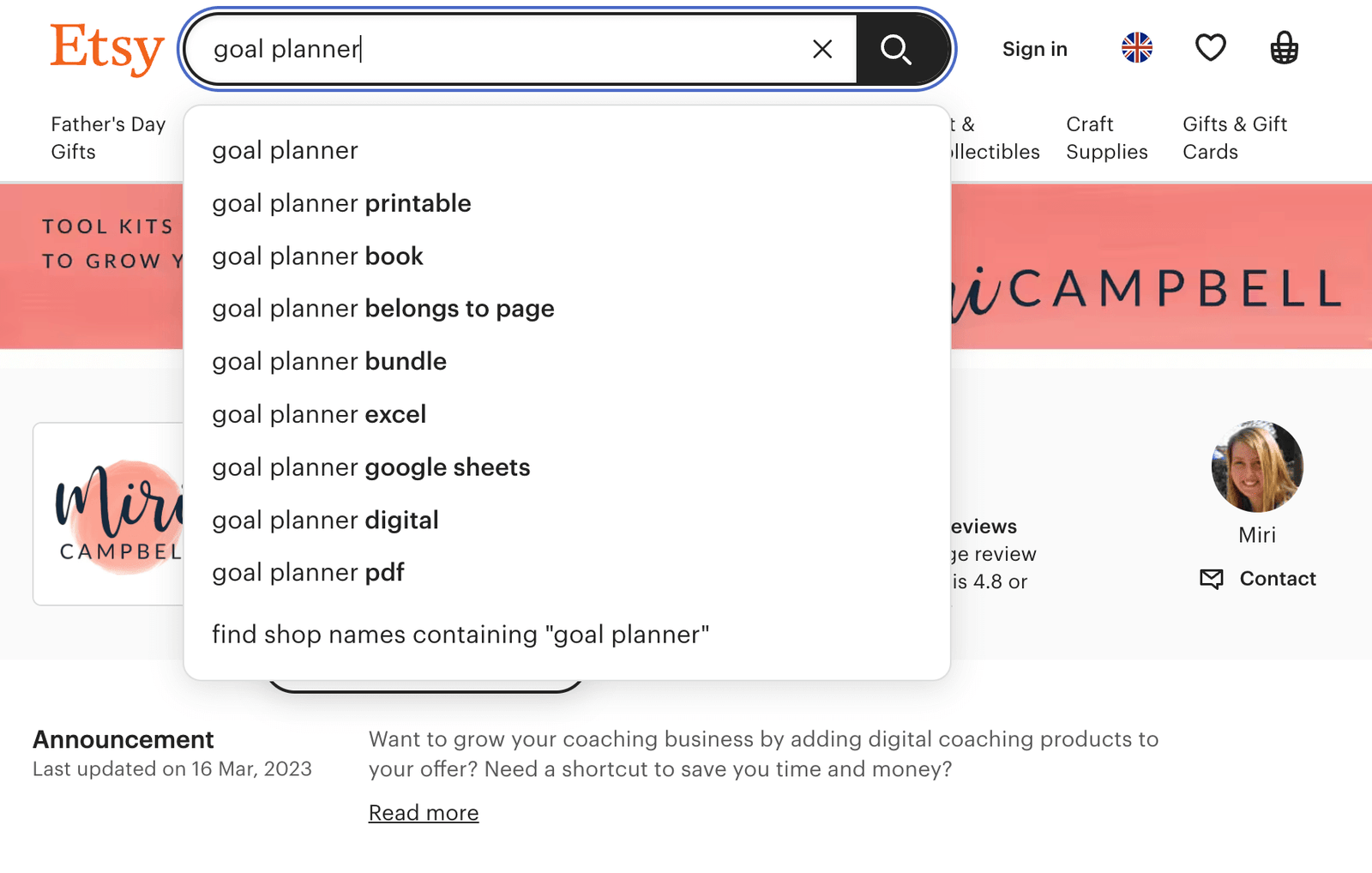This screenshot has width=1372, height=873.
Task: Click the Read more link
Action: [424, 813]
